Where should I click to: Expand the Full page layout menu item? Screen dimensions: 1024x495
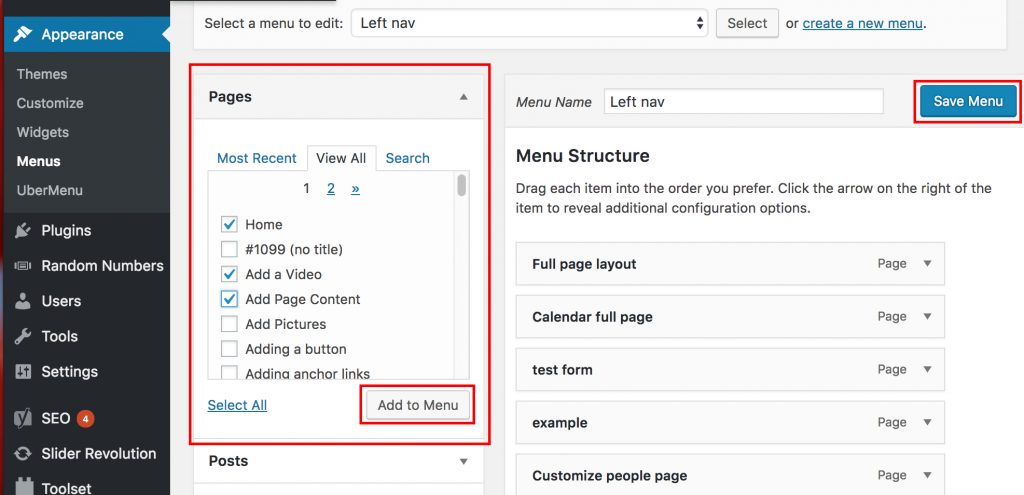pyautogui.click(x=927, y=264)
